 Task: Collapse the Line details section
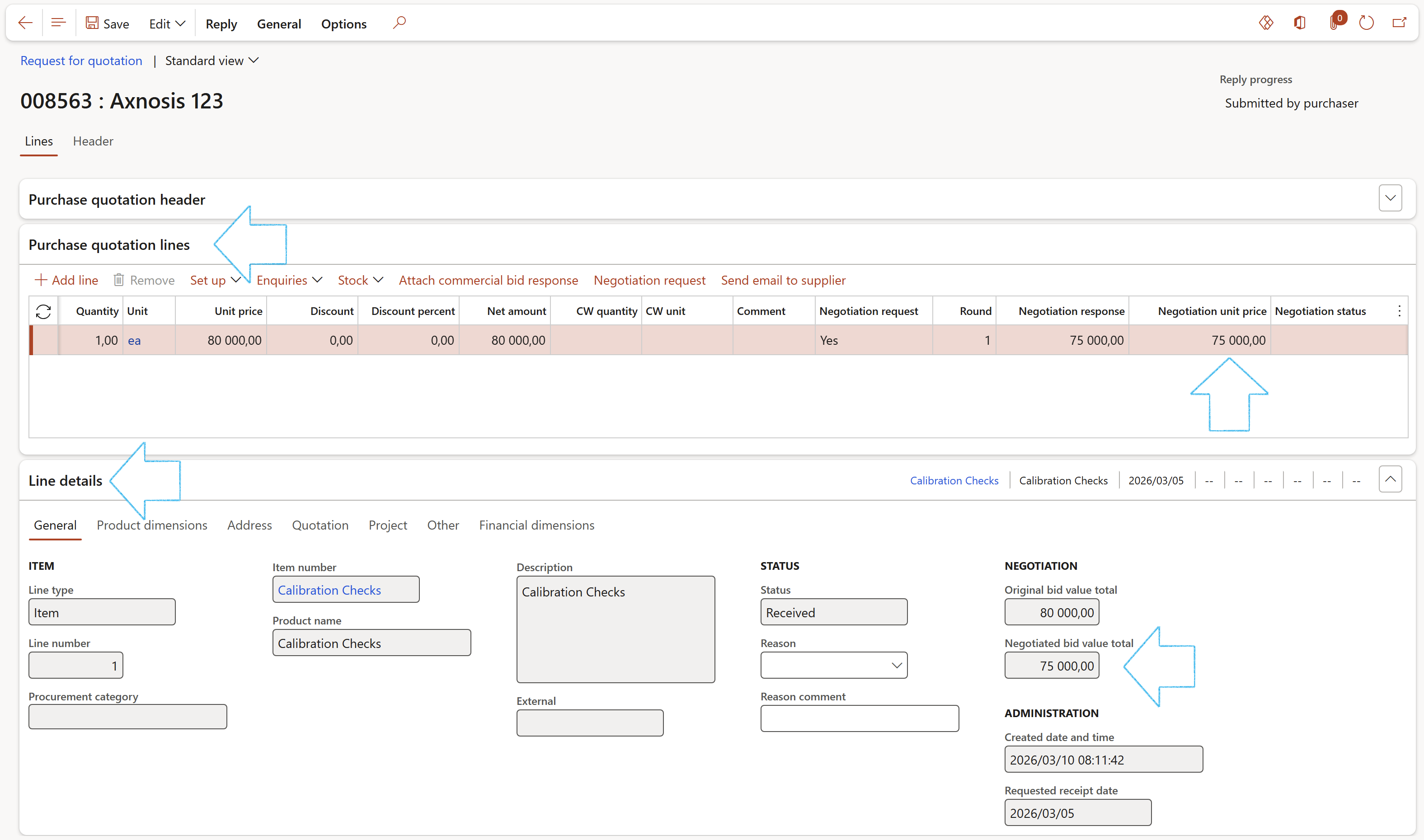(x=1390, y=479)
